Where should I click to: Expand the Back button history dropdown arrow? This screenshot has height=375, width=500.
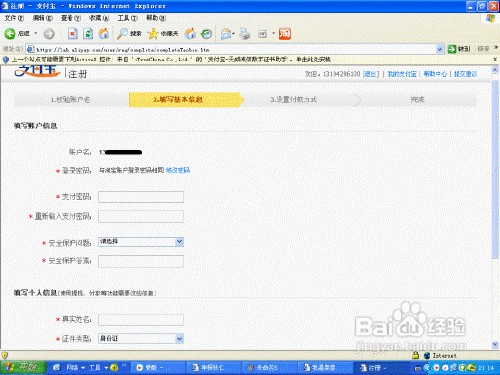[36, 34]
